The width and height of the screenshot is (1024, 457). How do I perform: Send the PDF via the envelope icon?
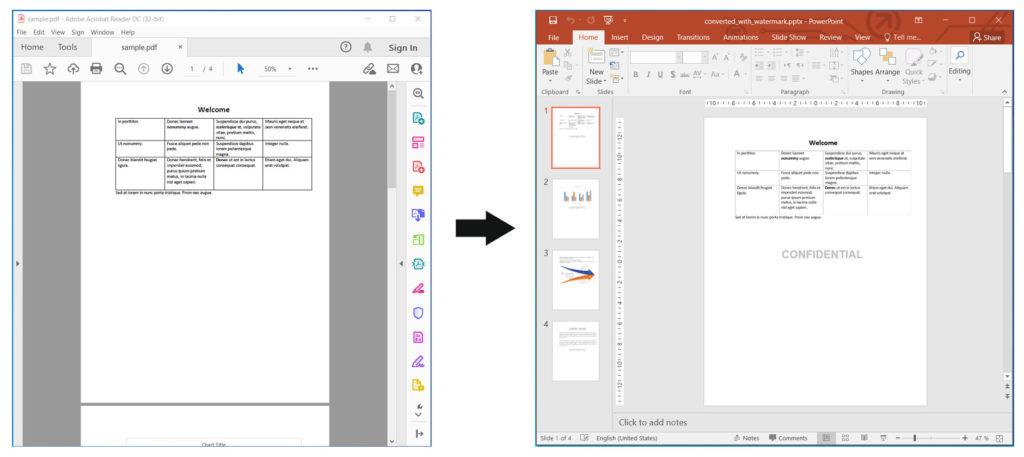[x=393, y=69]
